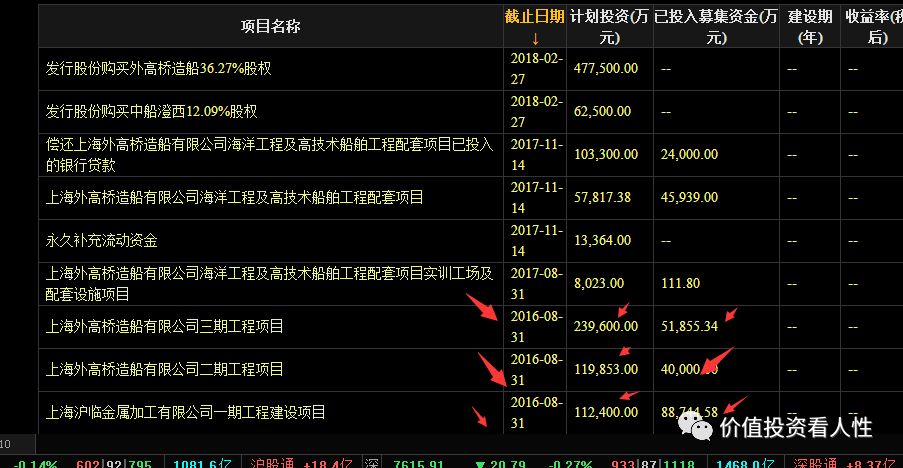
Task: Click the 已投入募集资金(万元) column header
Action: click(716, 26)
